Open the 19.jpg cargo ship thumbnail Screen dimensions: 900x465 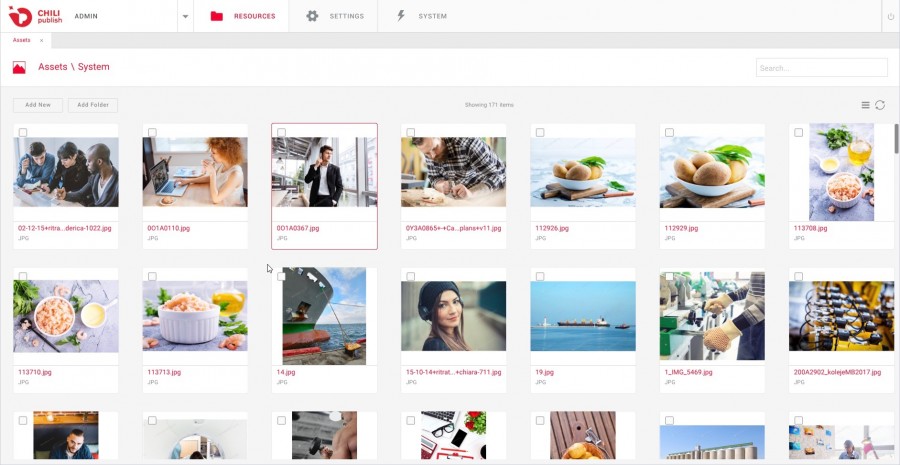click(x=583, y=316)
